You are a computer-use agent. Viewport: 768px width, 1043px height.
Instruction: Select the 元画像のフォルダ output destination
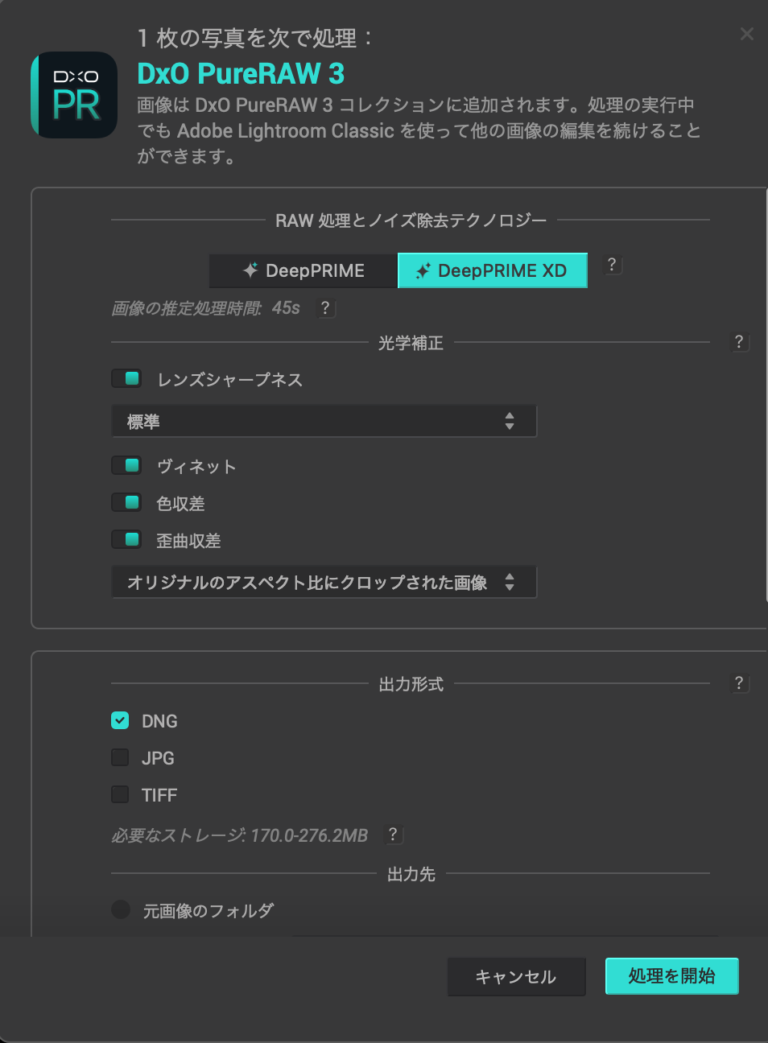(119, 910)
